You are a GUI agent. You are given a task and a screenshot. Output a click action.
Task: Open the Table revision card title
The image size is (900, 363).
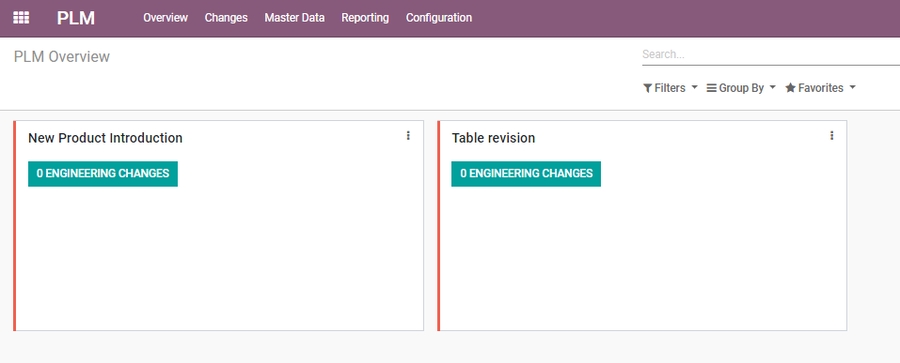(x=493, y=138)
